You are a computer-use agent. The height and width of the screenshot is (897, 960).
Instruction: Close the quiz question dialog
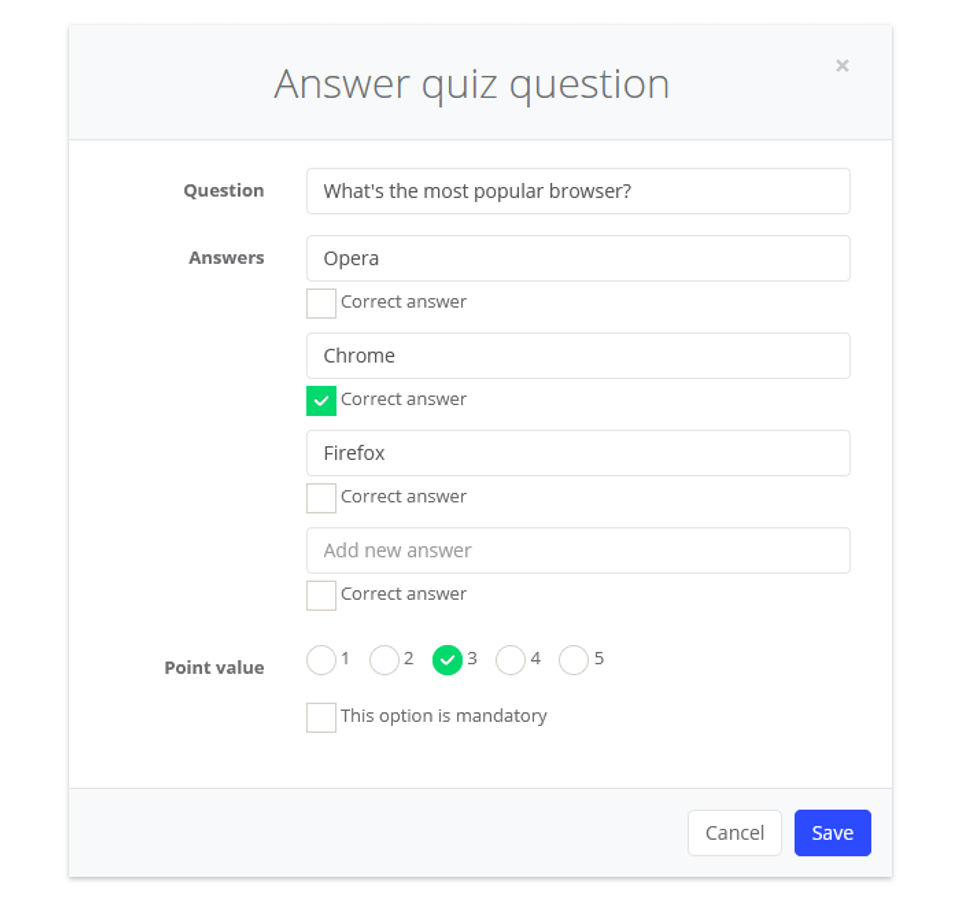click(842, 66)
